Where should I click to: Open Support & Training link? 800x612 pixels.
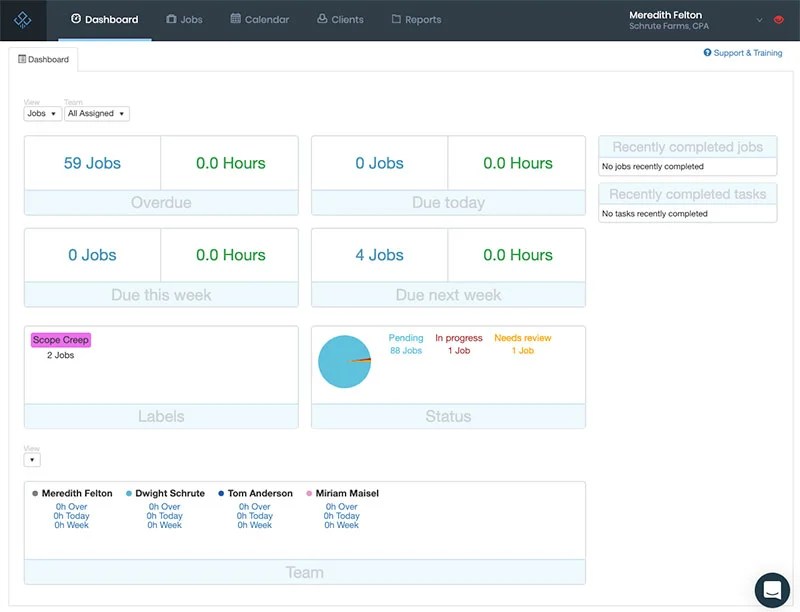(743, 53)
